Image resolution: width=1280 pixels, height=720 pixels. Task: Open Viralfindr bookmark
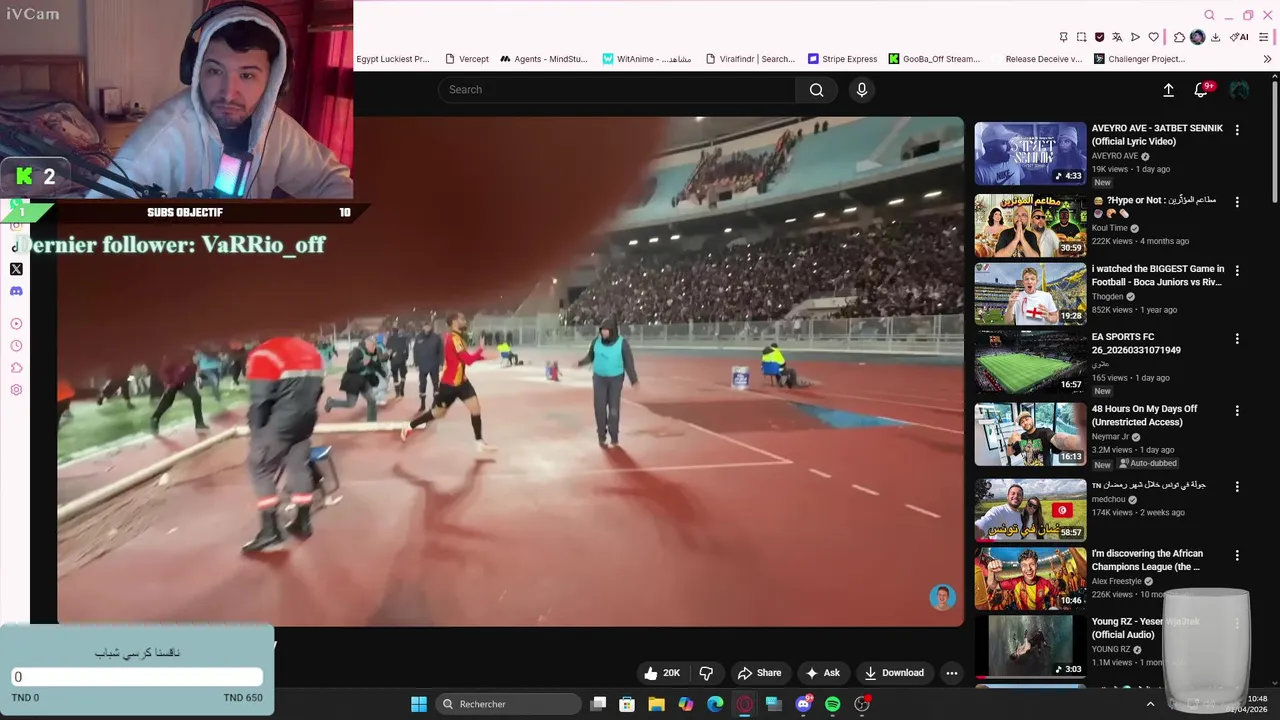[x=750, y=59]
